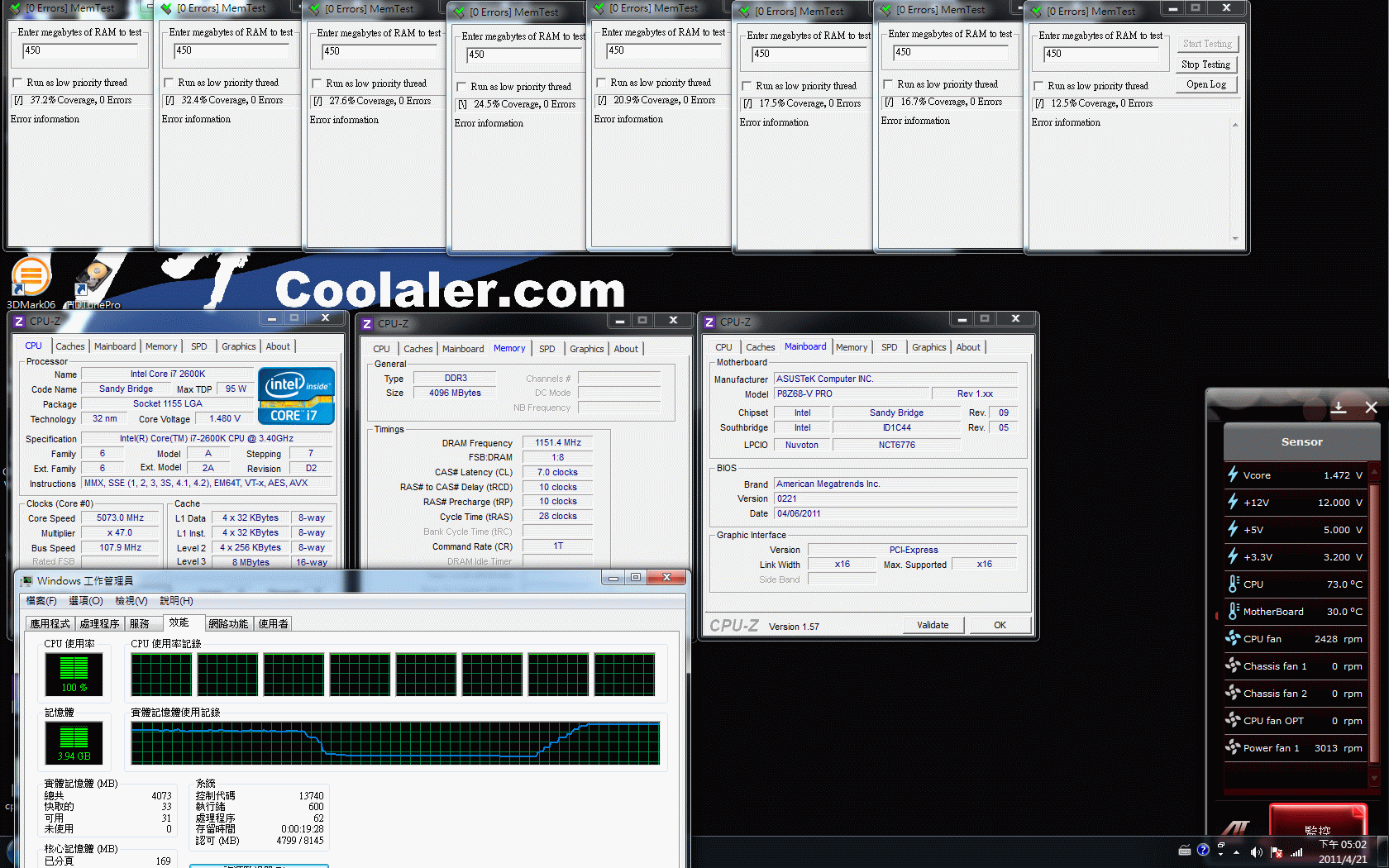Click the download arrow icon atop Sensor panel
Screen dimensions: 1389x868
[1339, 408]
